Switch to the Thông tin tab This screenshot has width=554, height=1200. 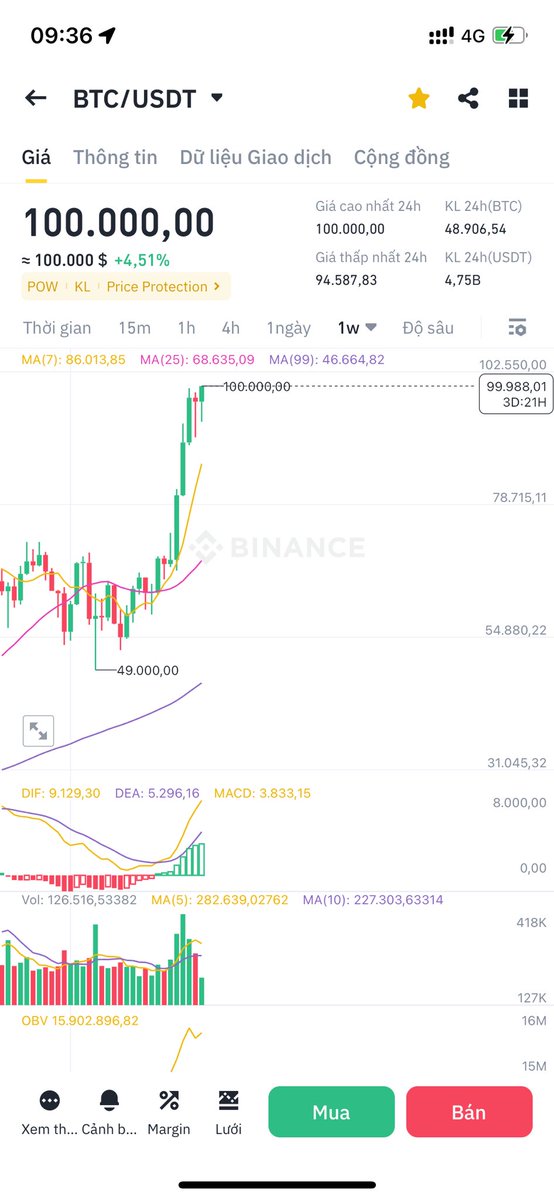(x=115, y=157)
